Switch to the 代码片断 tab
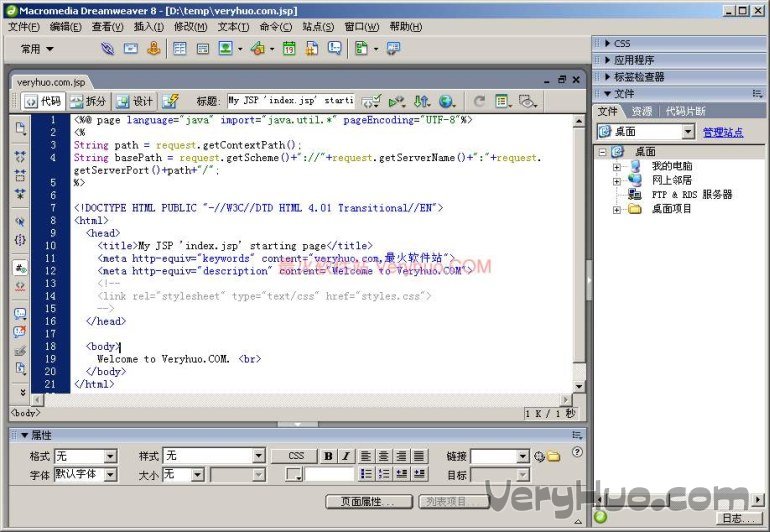770x532 pixels. (685, 112)
